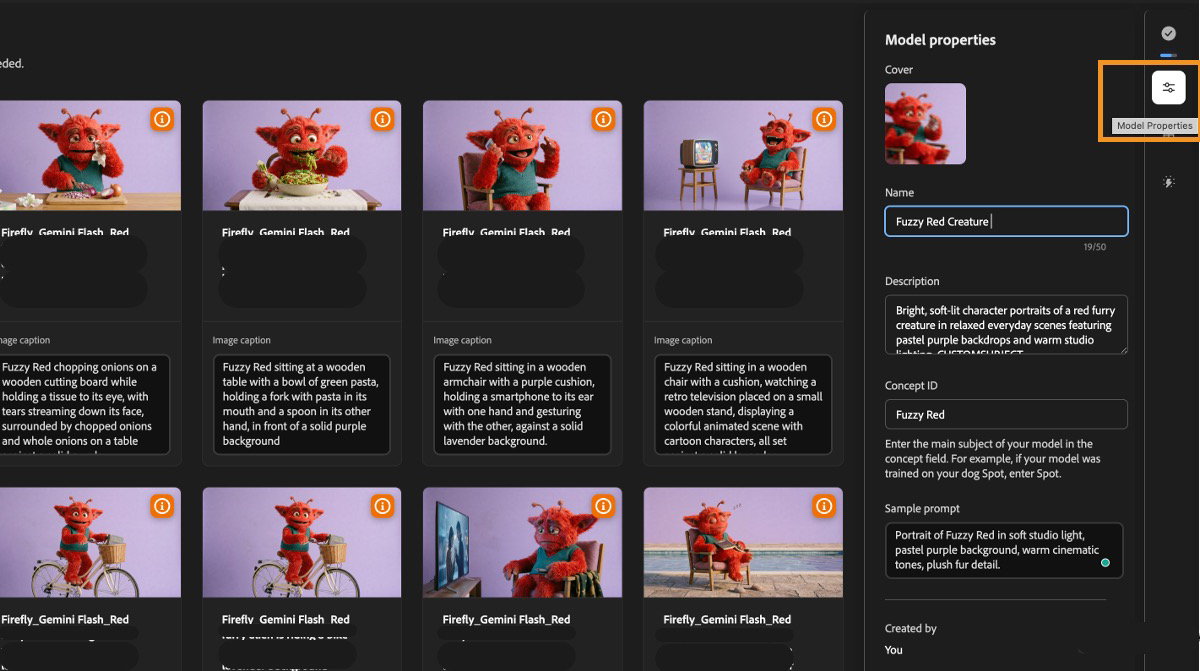Click Firefly_Gemini Flash_Red title on pasta card
The width and height of the screenshot is (1200, 671).
286,232
